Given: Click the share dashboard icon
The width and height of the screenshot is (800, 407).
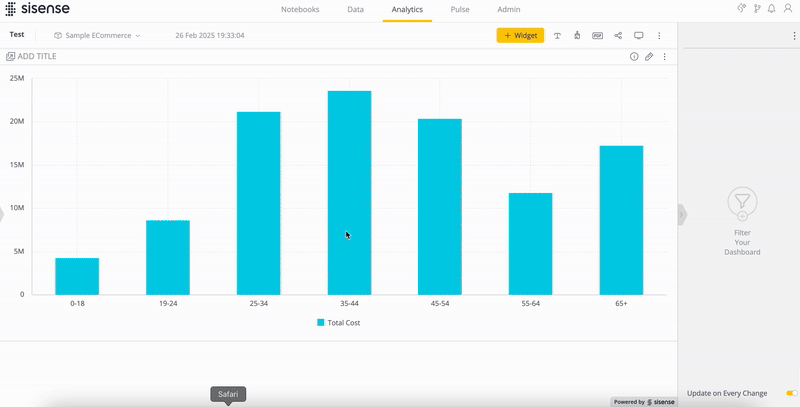Looking at the screenshot, I should (x=618, y=35).
